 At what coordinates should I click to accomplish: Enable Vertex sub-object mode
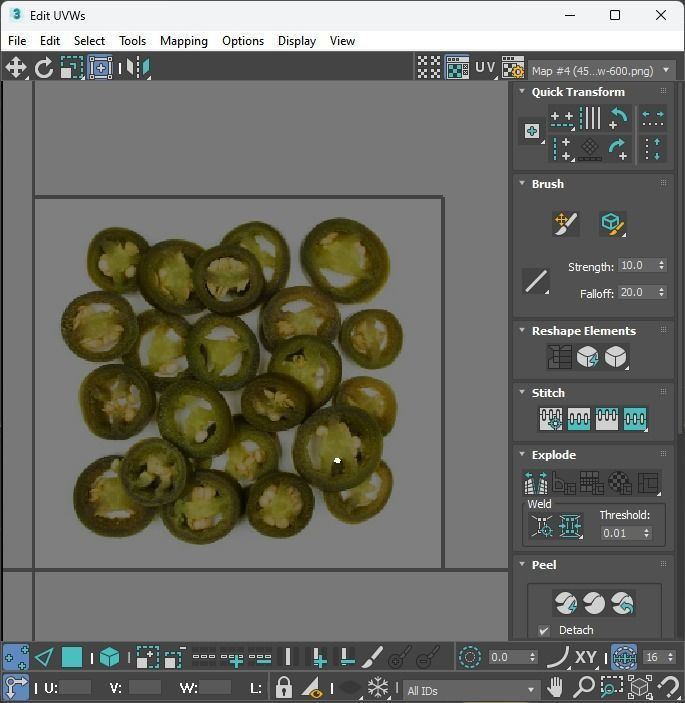point(16,657)
